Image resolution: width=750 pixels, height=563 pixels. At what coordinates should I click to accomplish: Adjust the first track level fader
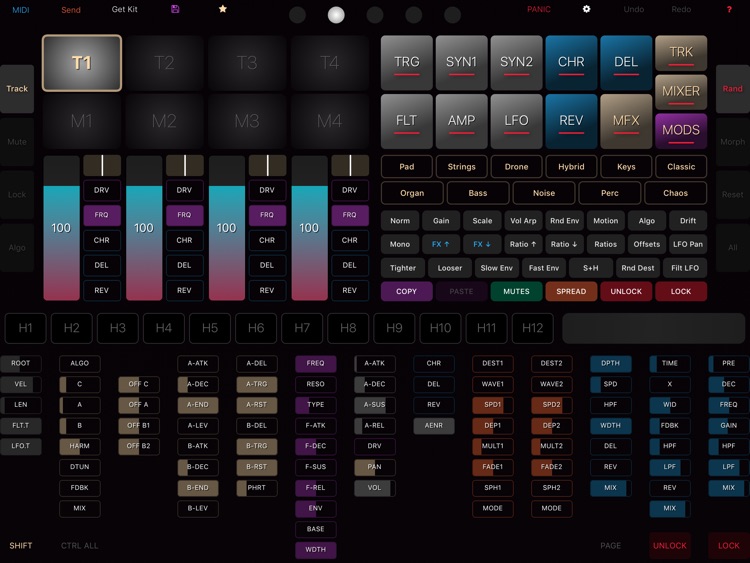tap(62, 228)
